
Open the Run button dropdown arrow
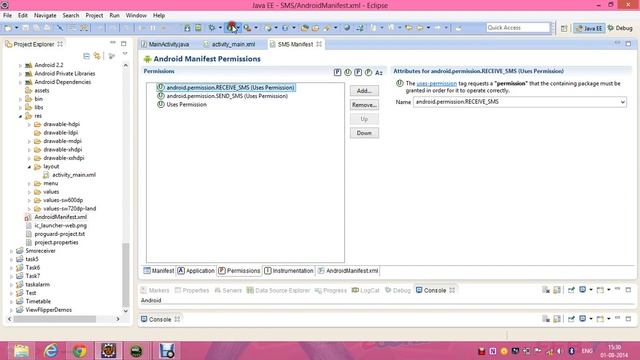click(x=238, y=28)
